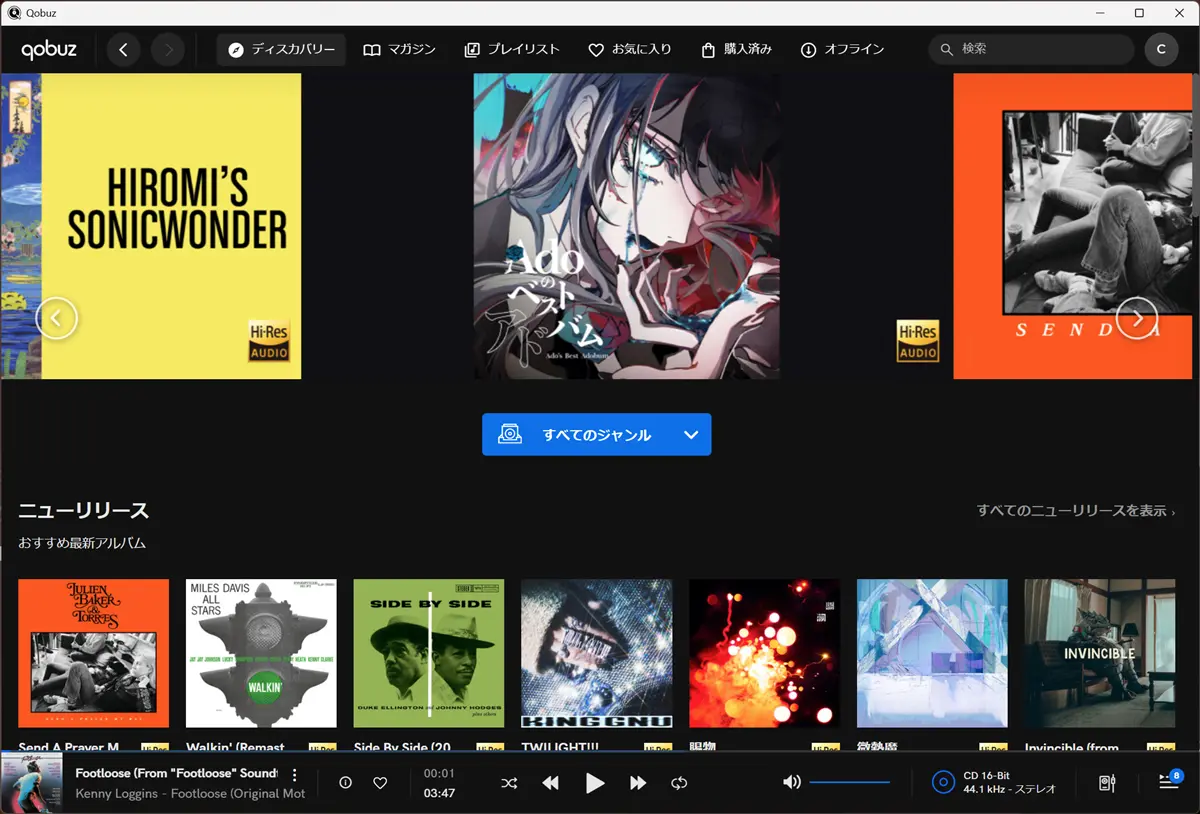
Task: Open the お気に入り tab
Action: click(629, 49)
